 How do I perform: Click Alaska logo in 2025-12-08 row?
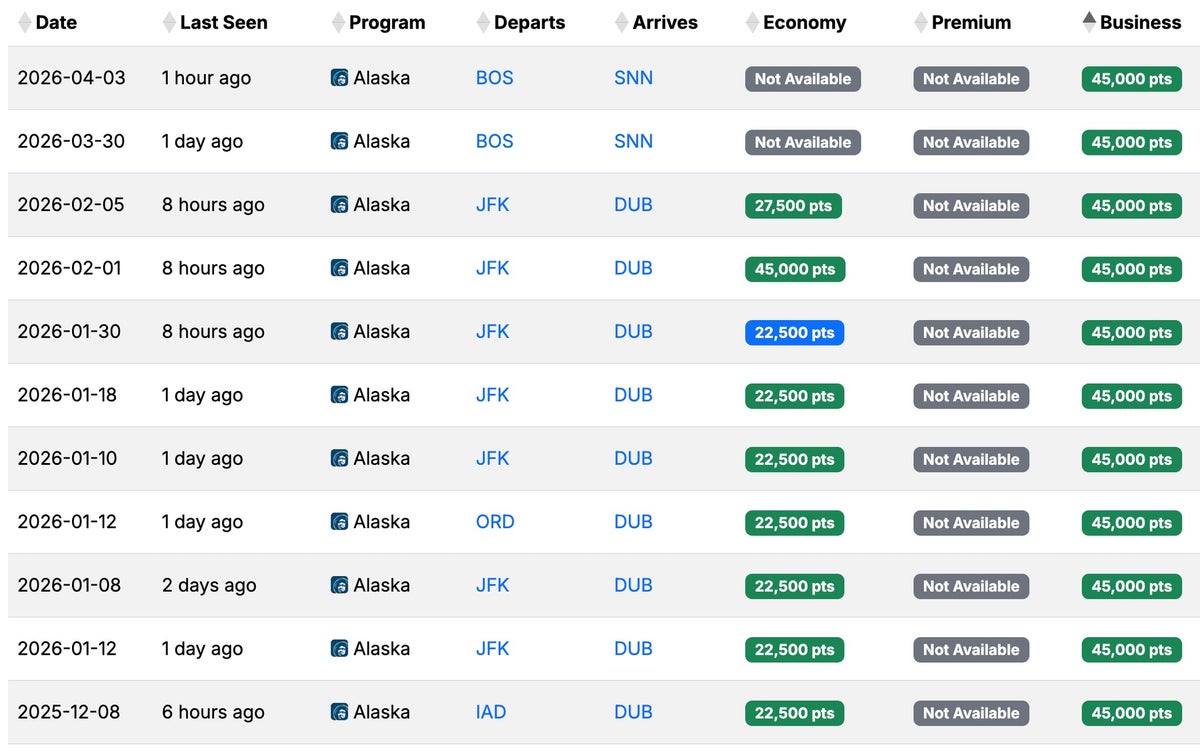pyautogui.click(x=340, y=712)
